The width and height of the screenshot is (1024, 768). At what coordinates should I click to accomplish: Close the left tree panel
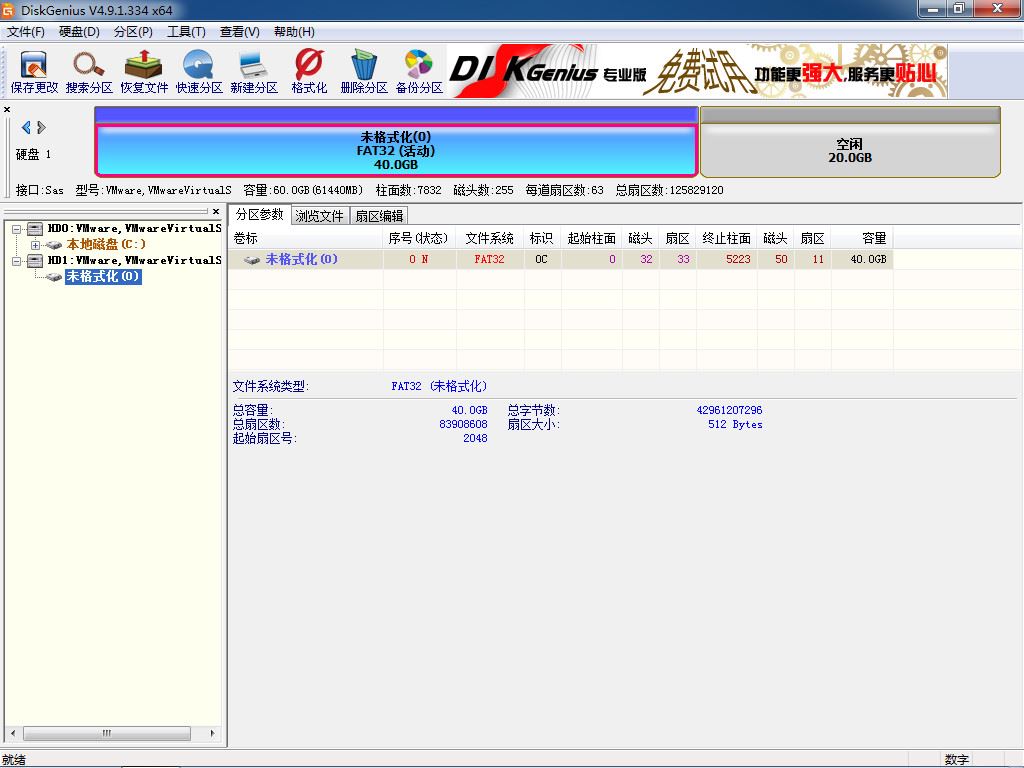pyautogui.click(x=216, y=211)
